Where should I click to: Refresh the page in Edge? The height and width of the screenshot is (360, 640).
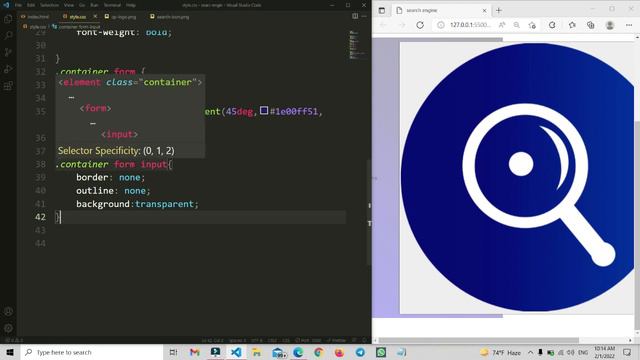pyautogui.click(x=420, y=25)
